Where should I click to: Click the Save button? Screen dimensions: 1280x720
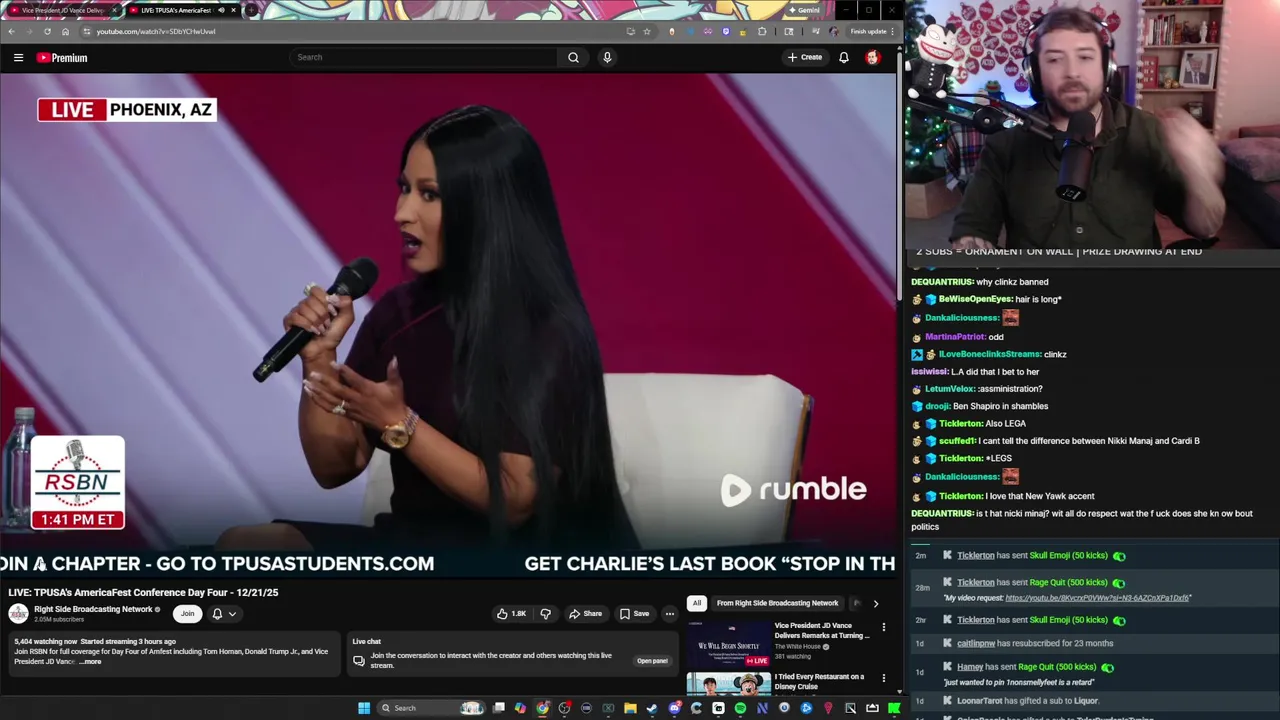[x=634, y=614]
